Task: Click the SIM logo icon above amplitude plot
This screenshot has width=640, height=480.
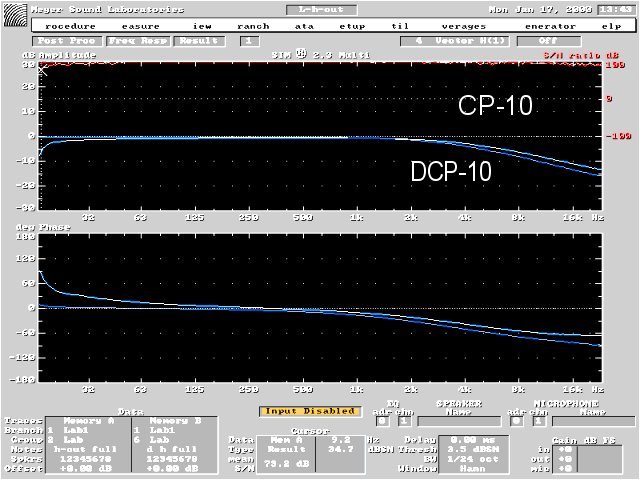Action: [301, 54]
